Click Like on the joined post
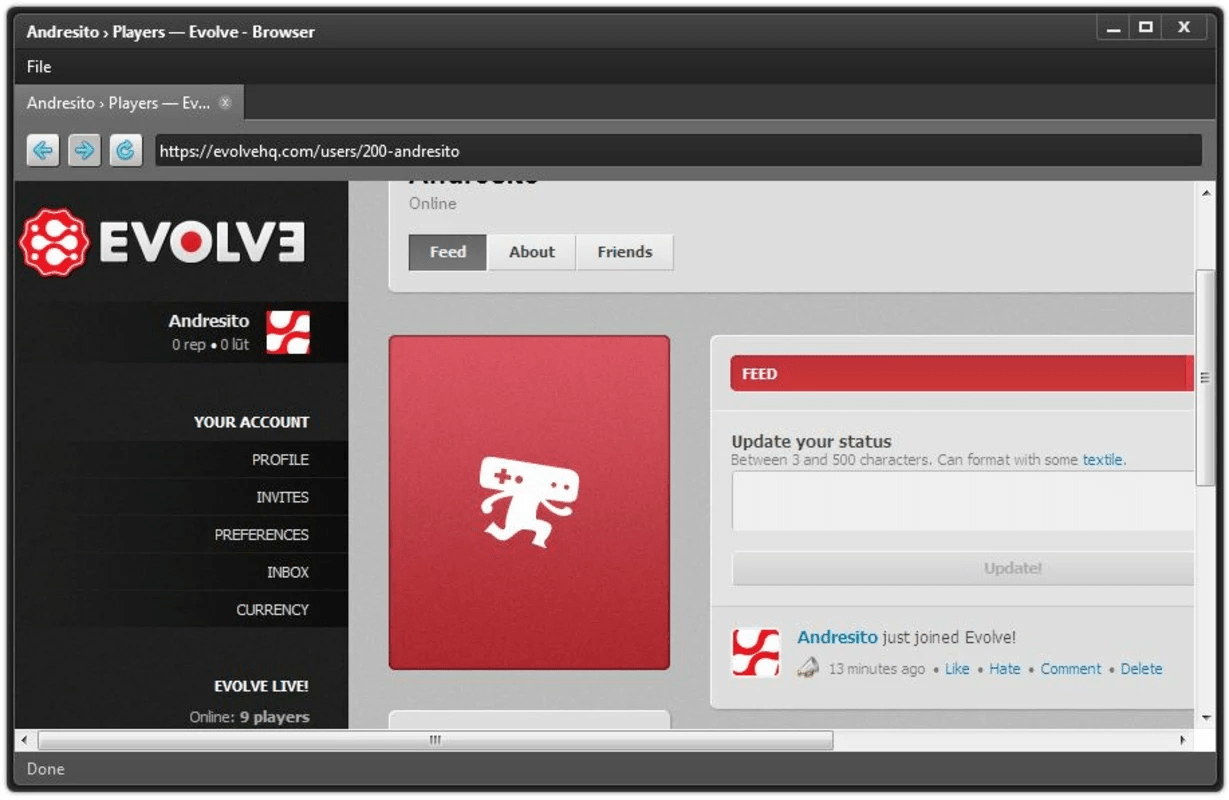 click(957, 669)
